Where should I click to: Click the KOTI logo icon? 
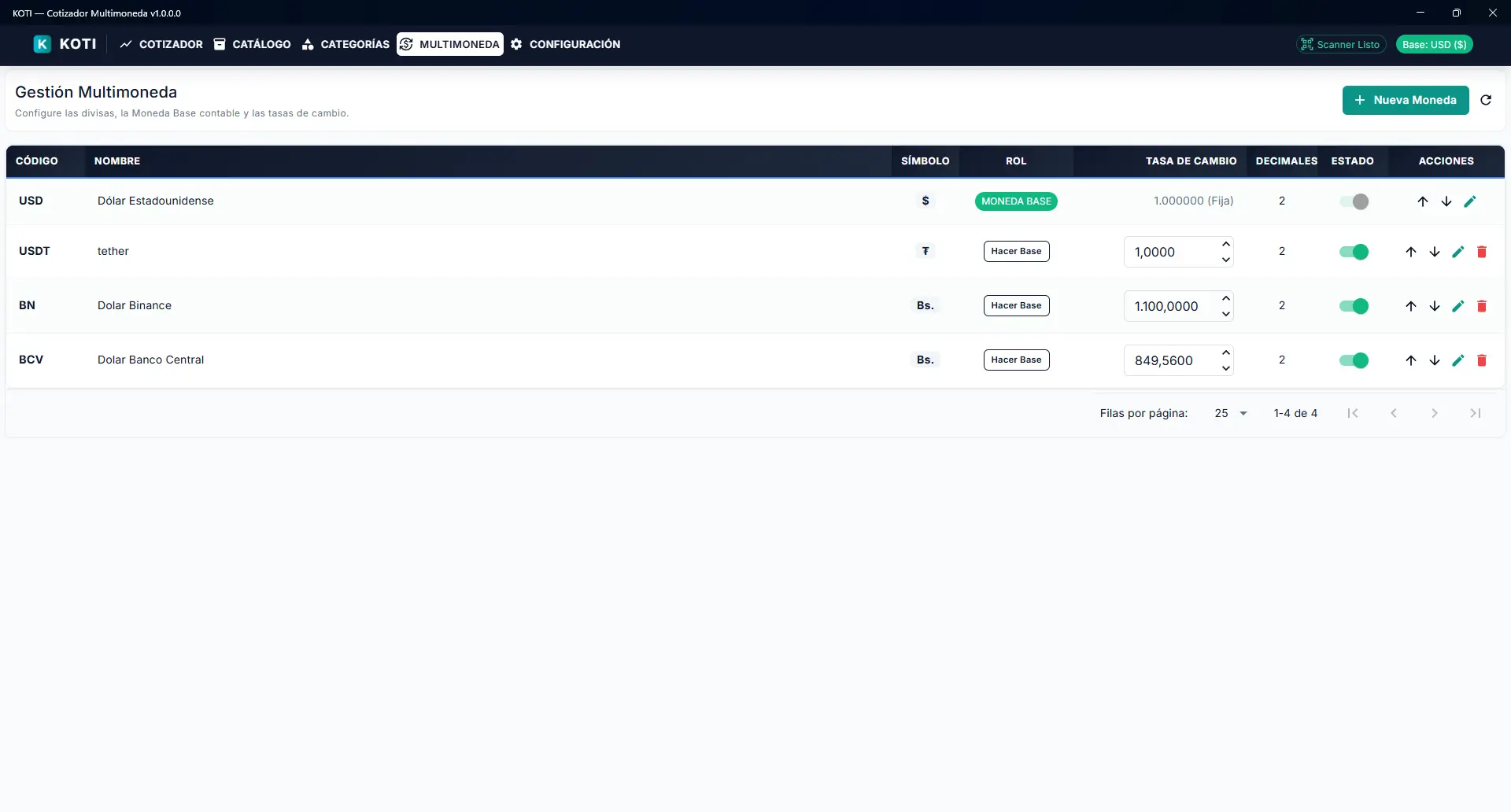(x=42, y=44)
